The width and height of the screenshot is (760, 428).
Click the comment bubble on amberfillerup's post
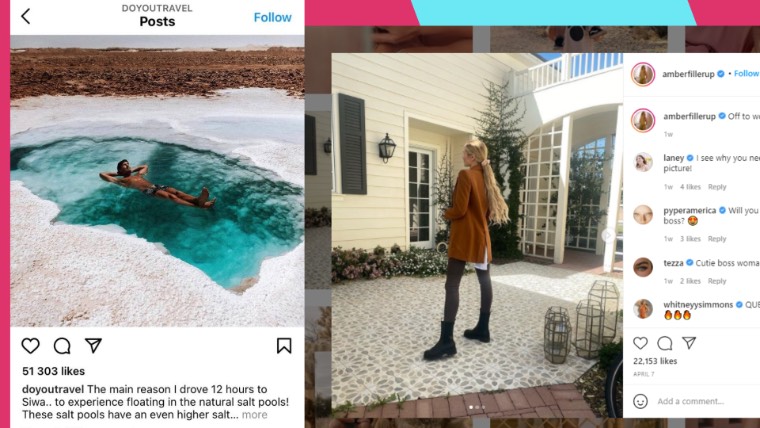coord(665,343)
